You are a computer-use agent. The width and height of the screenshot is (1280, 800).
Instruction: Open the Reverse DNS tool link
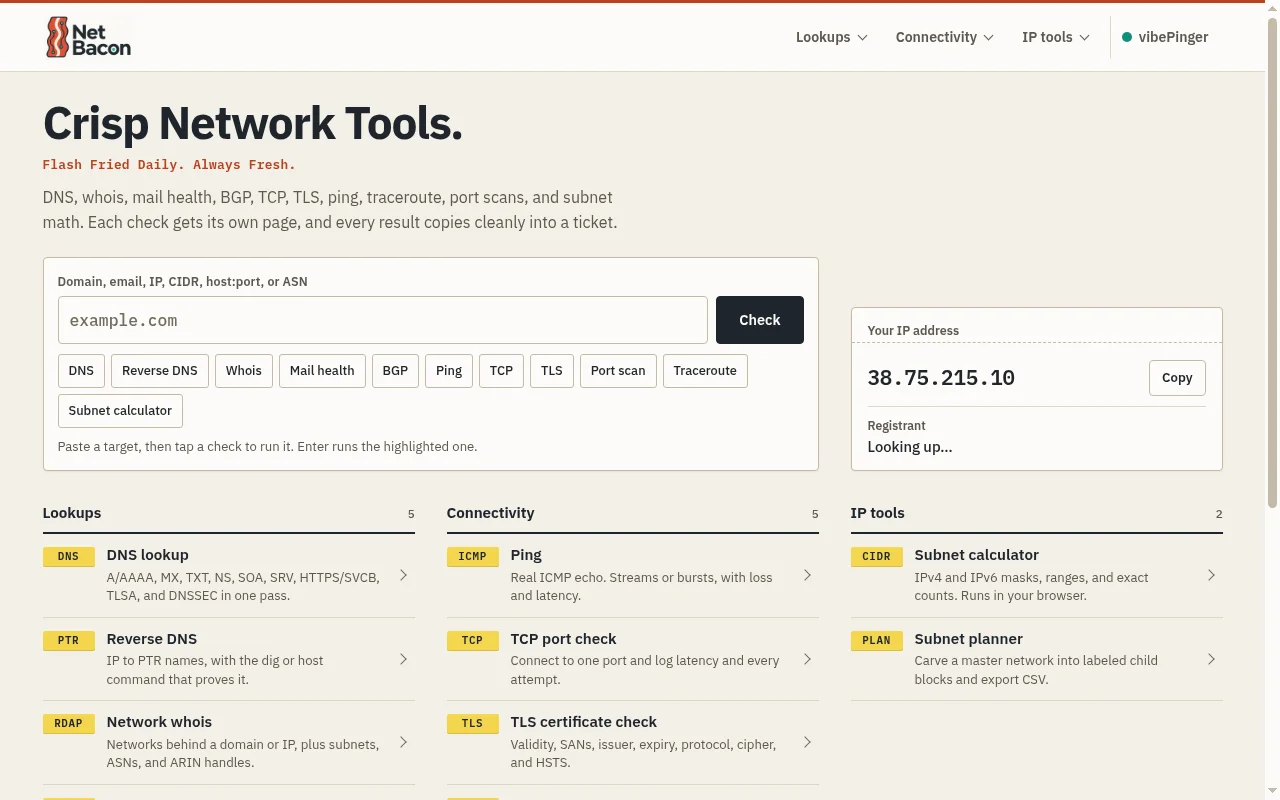tap(229, 659)
